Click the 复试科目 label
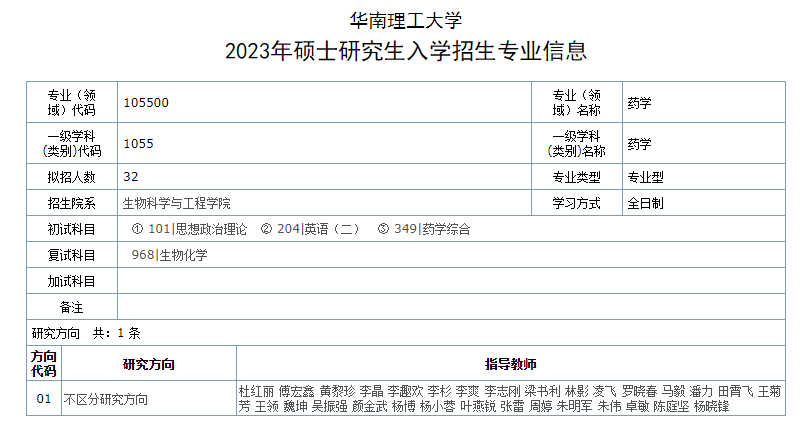The image size is (809, 441). point(72,255)
